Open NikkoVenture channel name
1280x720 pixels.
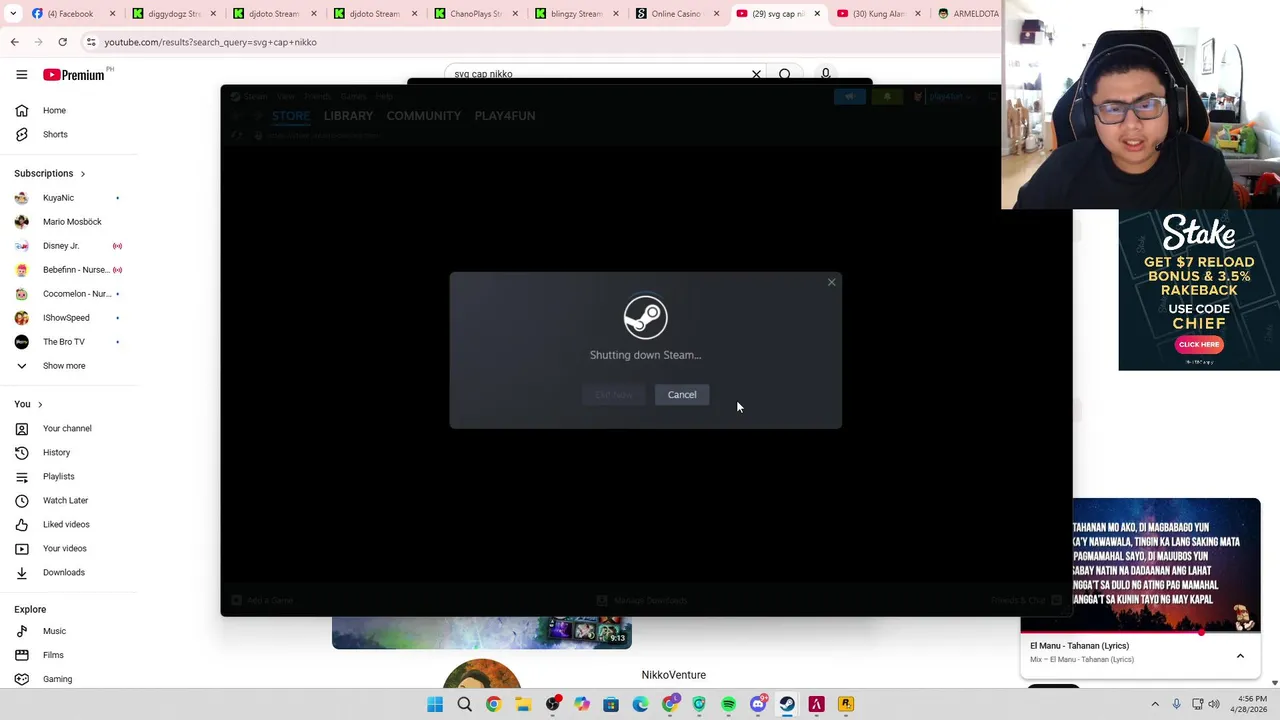pyautogui.click(x=673, y=675)
